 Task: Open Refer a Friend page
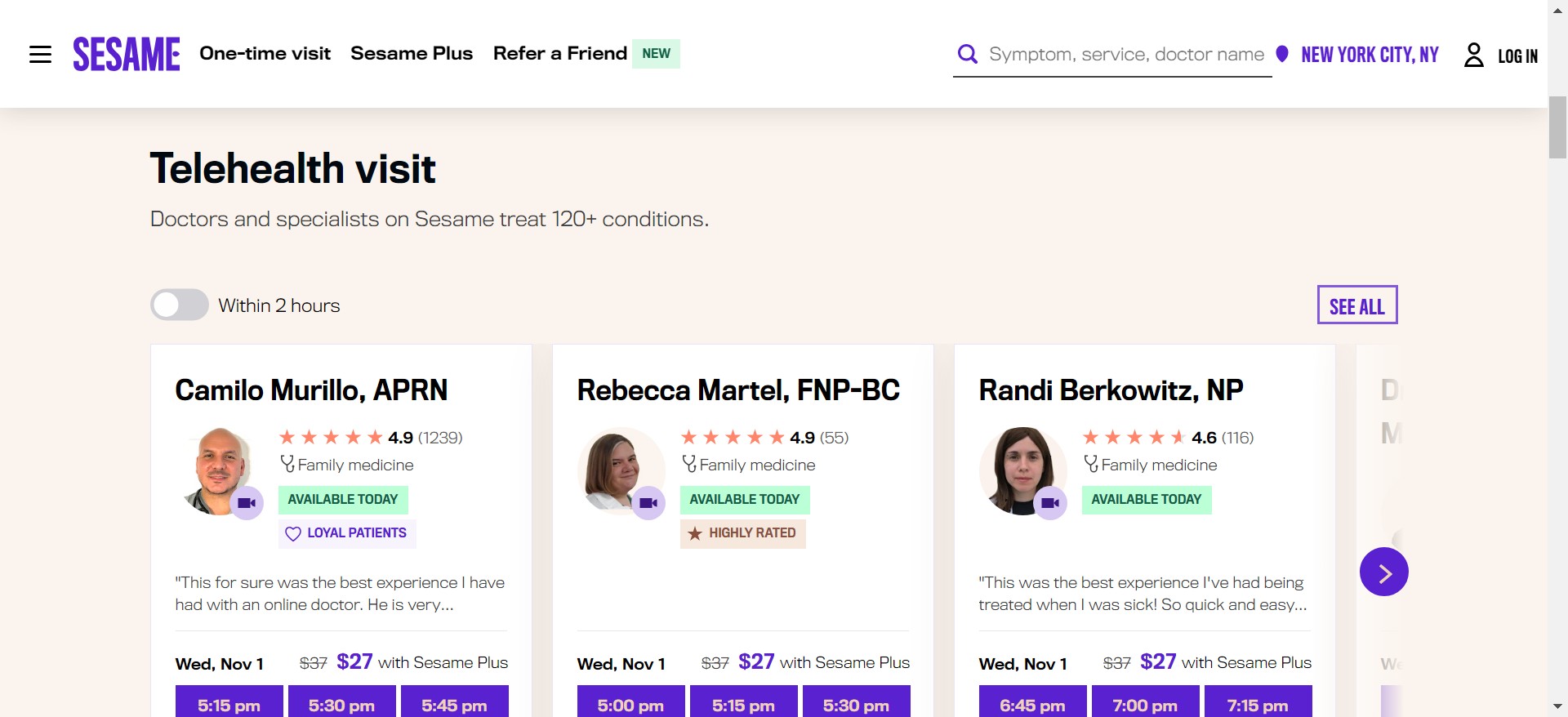click(x=560, y=54)
